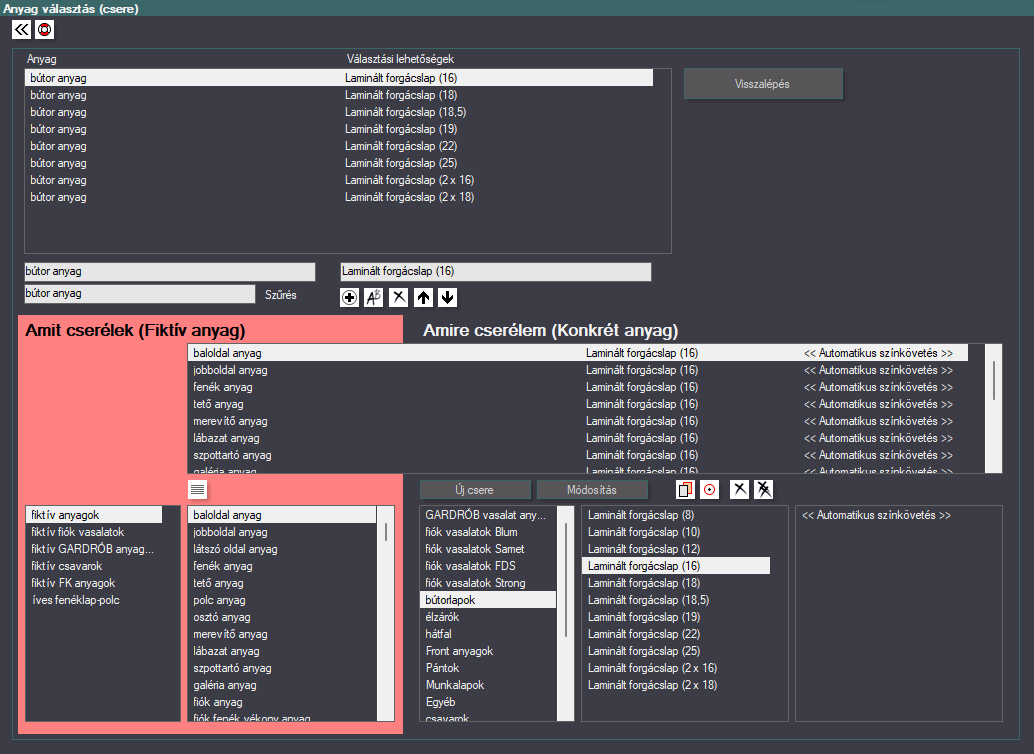Select Munkalapok category

pos(488,685)
